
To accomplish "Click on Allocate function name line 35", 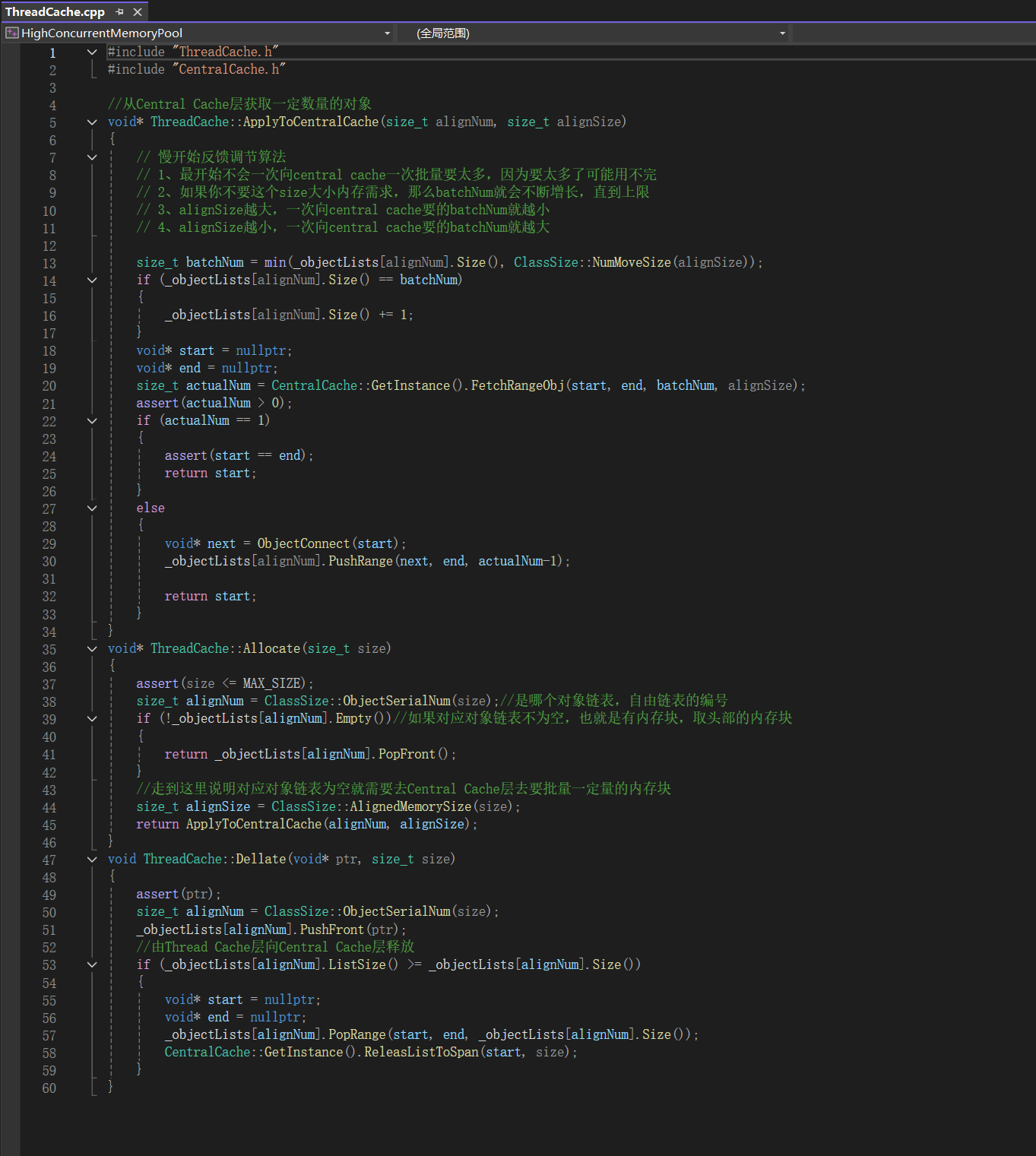I will coord(271,648).
